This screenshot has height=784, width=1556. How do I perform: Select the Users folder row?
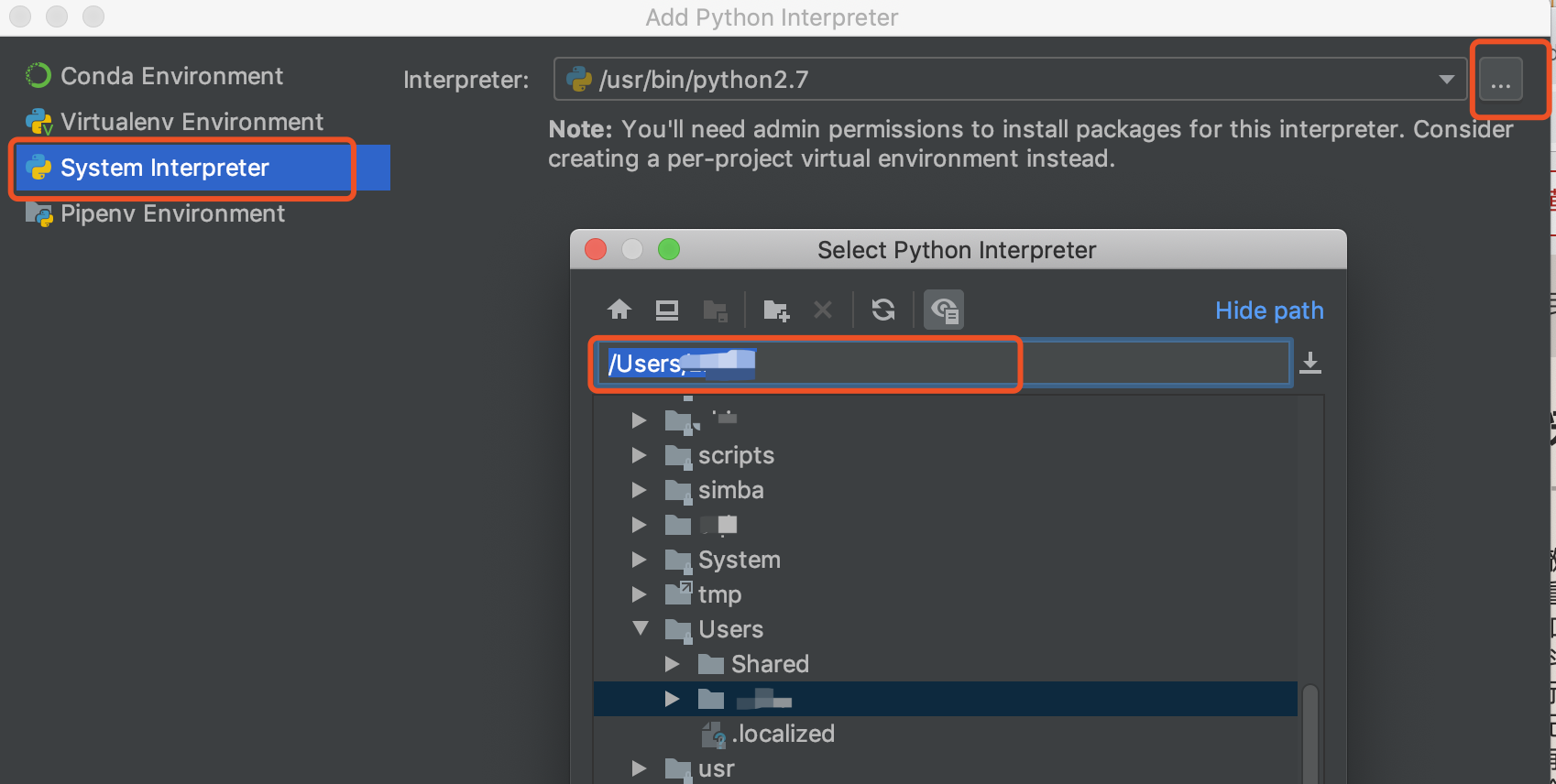946,629
